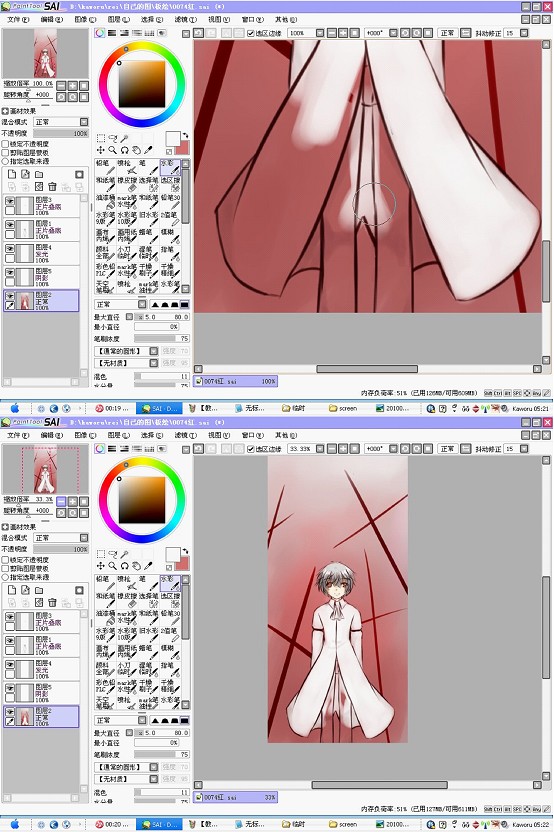Click the trash delete-layer icon, upper window

point(52,186)
